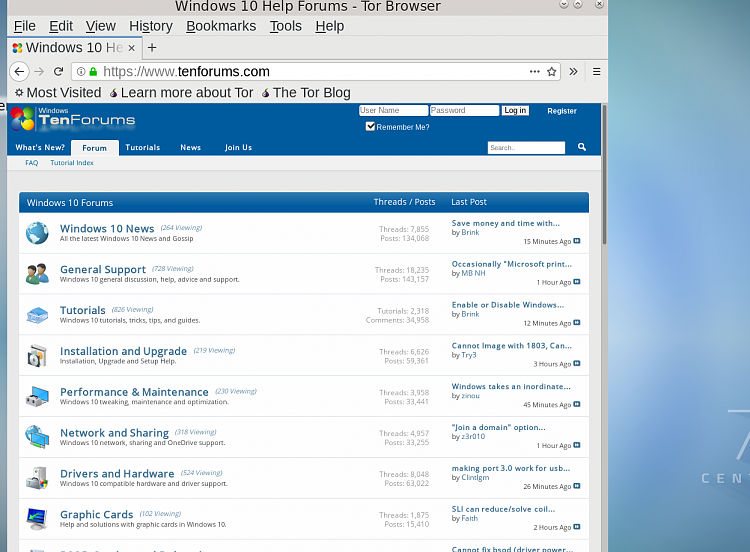Open the Bookmarks menu

221,26
